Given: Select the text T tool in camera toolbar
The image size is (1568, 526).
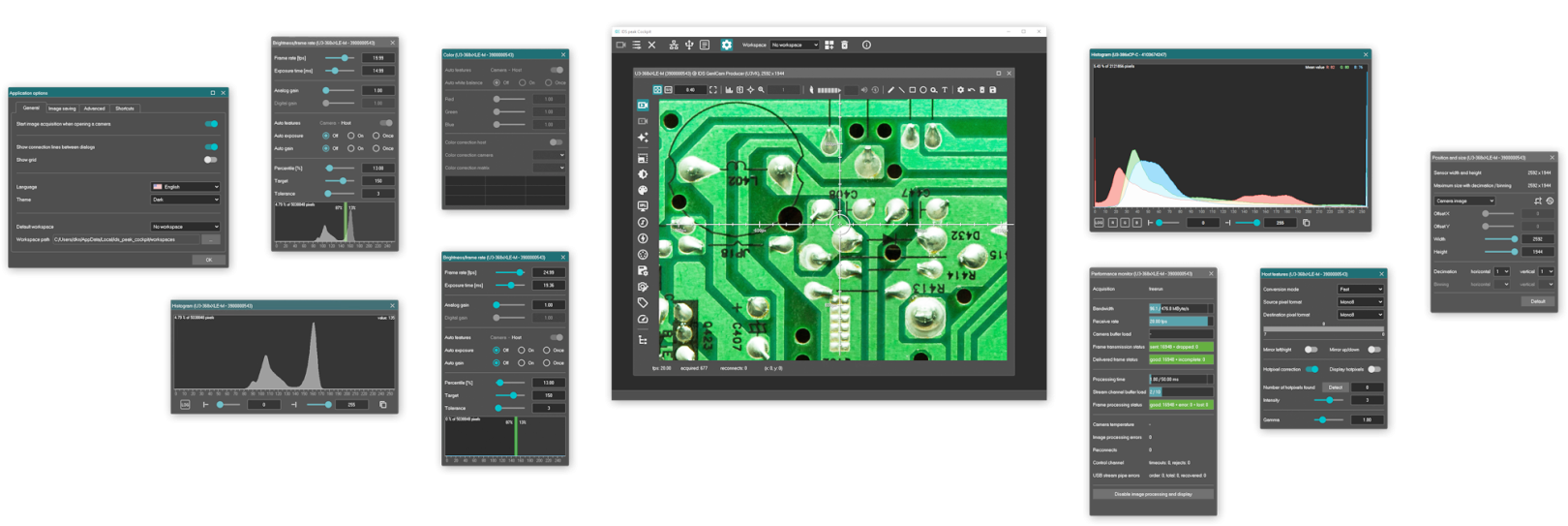Looking at the screenshot, I should point(945,90).
